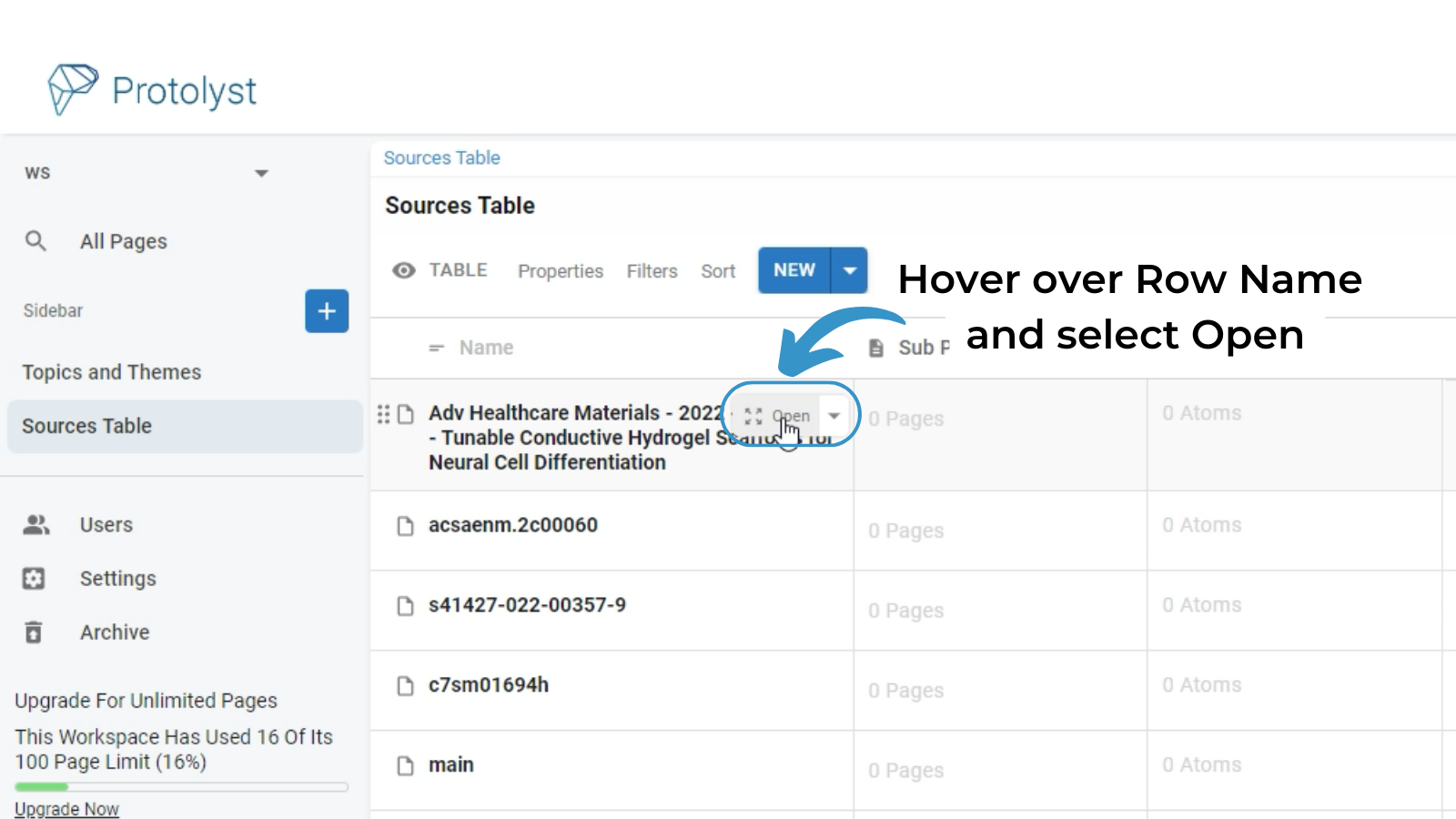The image size is (1456, 819).
Task: Expand the WS workspace dropdown
Action: coord(261,173)
